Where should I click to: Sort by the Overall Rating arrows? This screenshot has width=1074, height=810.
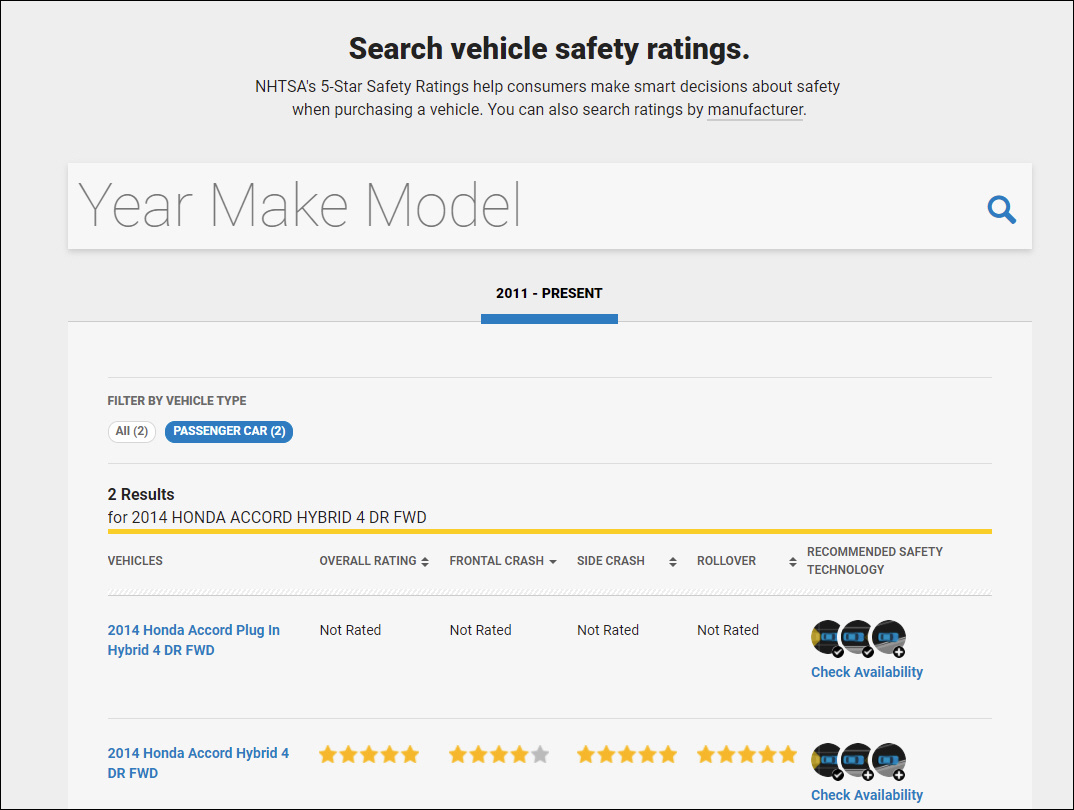coord(425,561)
